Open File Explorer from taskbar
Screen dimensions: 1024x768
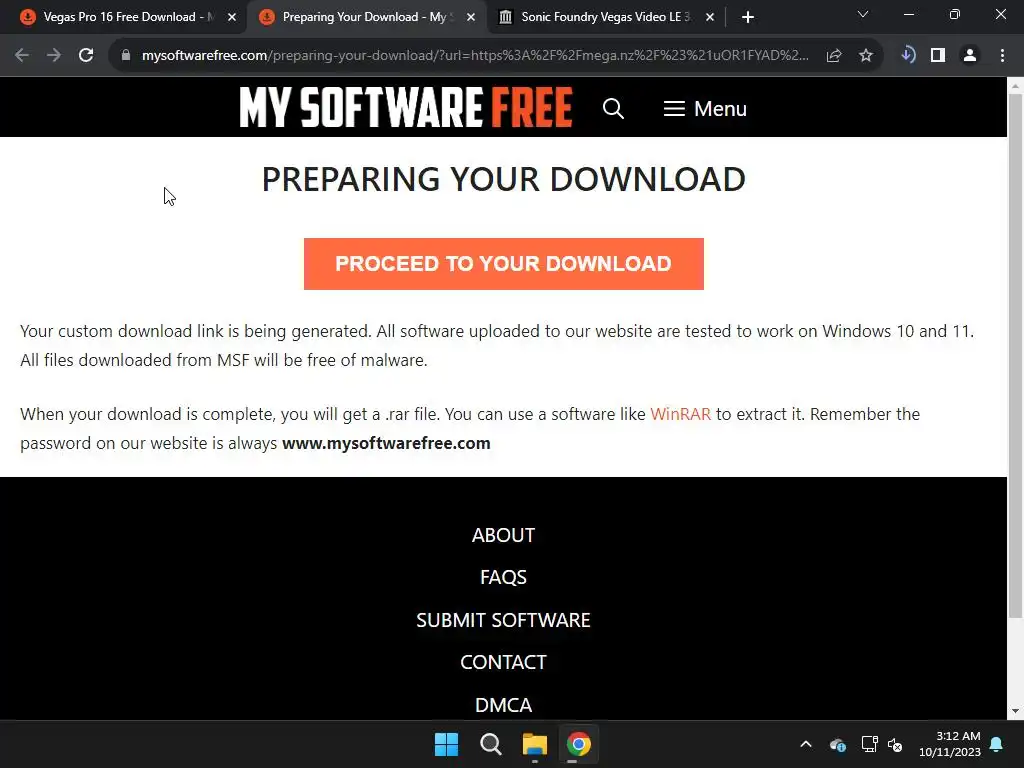pyautogui.click(x=534, y=744)
